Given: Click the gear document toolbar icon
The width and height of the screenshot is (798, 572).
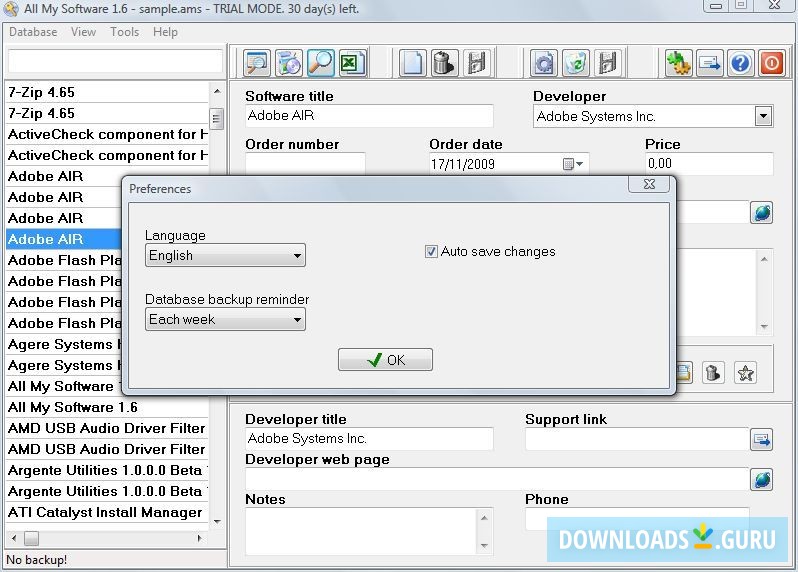Looking at the screenshot, I should pyautogui.click(x=544, y=64).
